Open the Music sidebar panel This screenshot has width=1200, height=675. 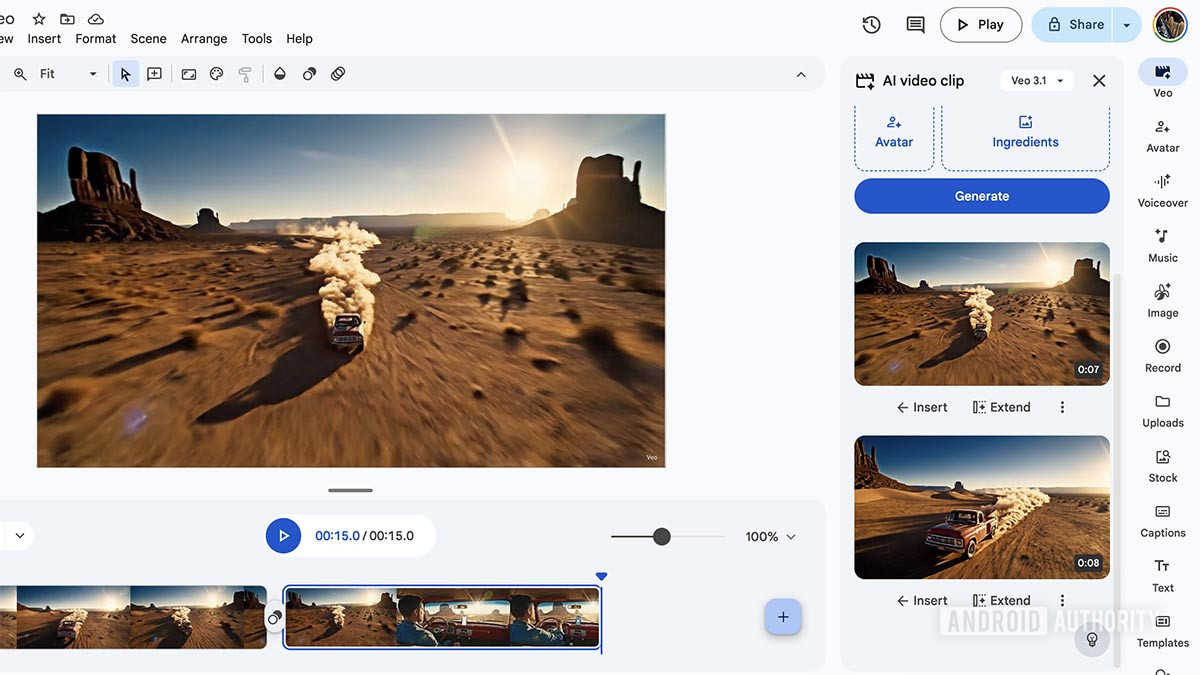click(1162, 246)
